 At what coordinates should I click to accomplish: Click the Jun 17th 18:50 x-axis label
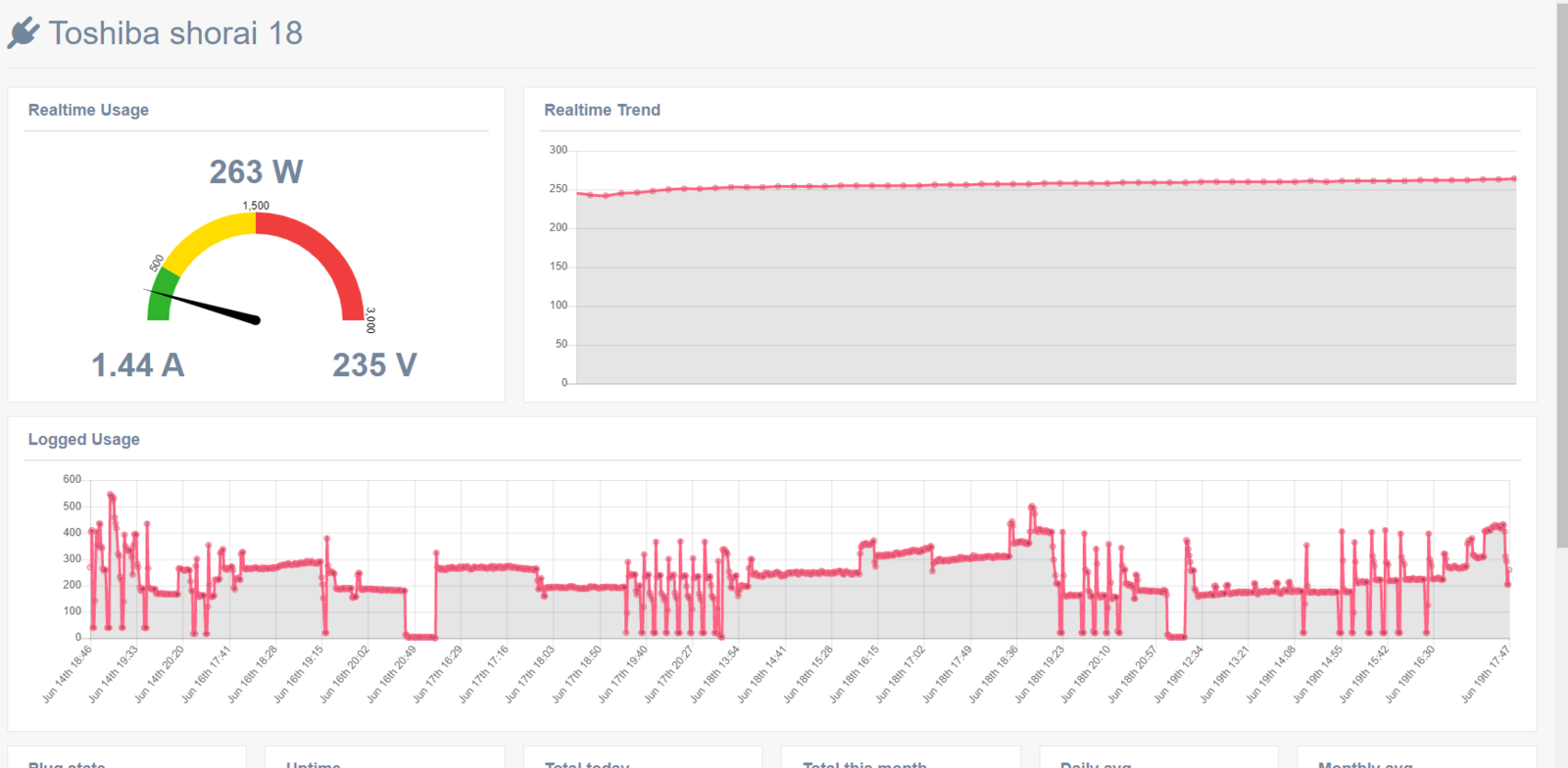pyautogui.click(x=577, y=674)
